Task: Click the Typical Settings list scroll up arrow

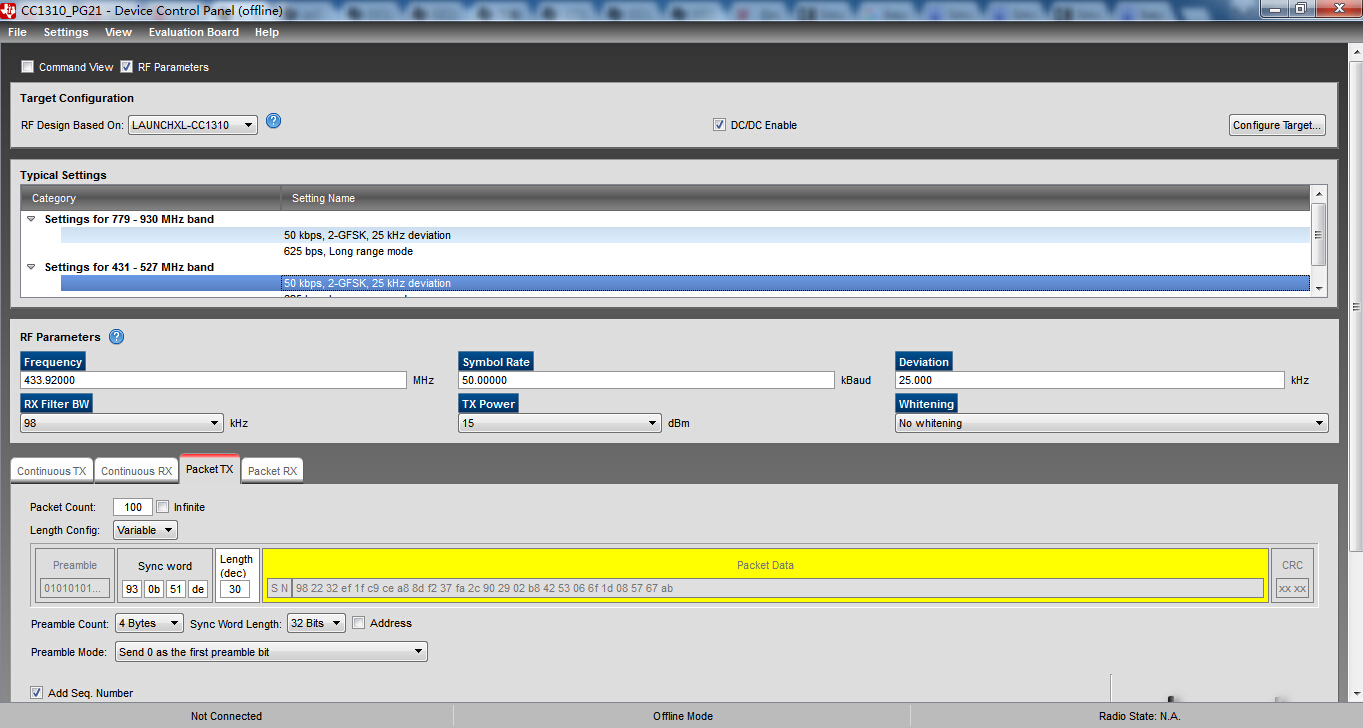Action: click(x=1319, y=194)
